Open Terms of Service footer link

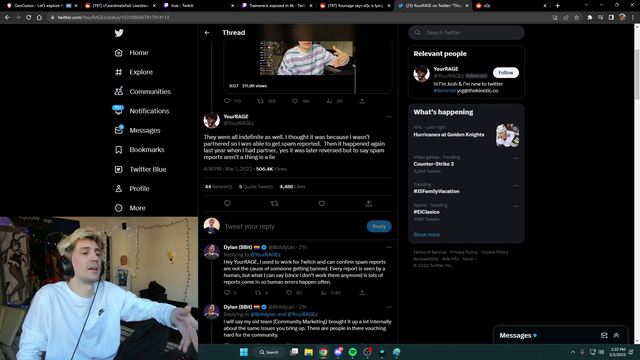click(x=429, y=252)
